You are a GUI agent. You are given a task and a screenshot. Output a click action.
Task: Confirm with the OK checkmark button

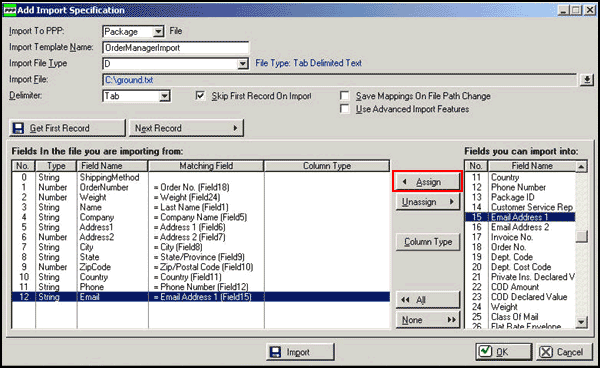coord(504,352)
